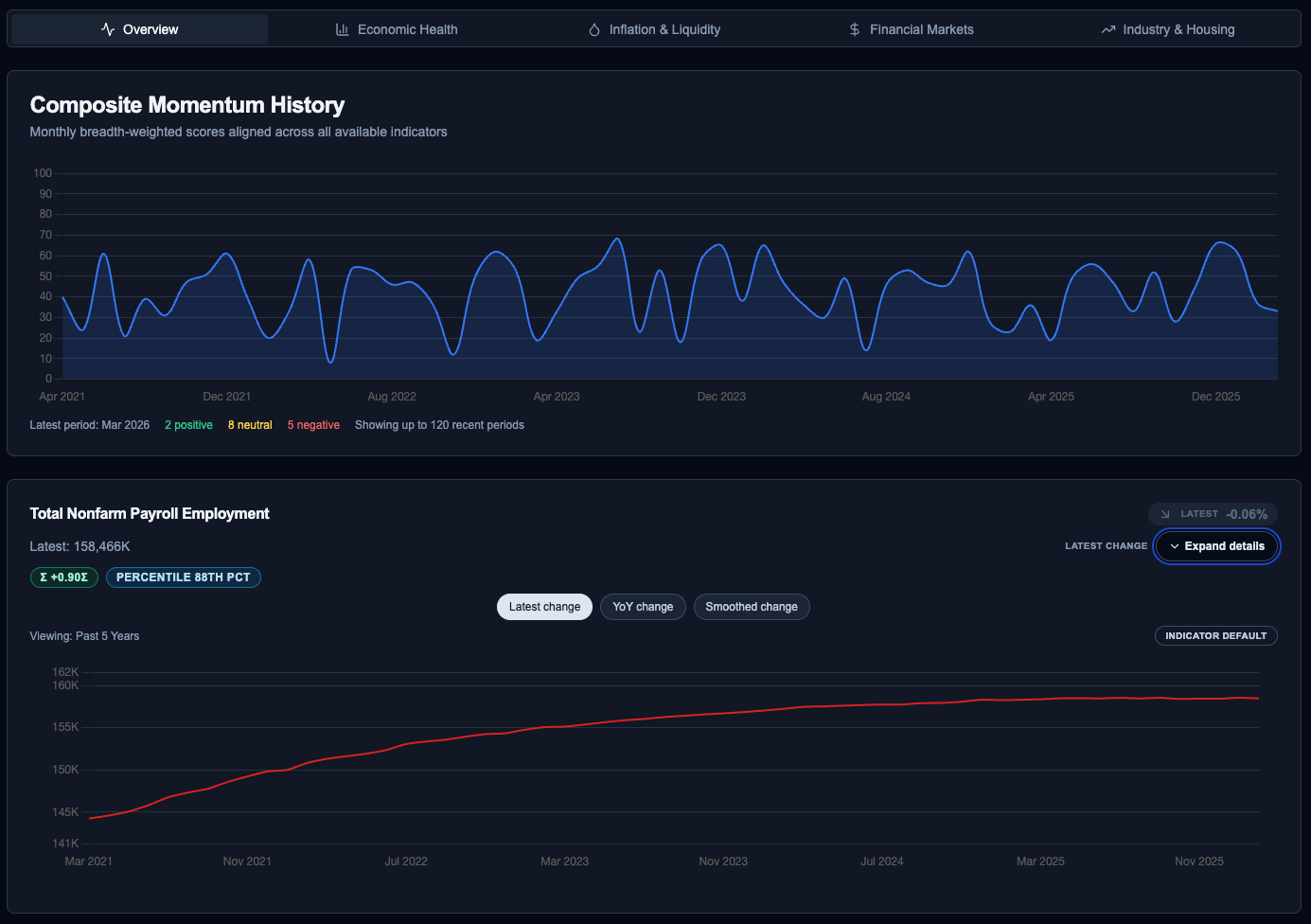This screenshot has width=1311, height=924.
Task: Click the Industry & Housing trend icon
Action: [x=1108, y=29]
